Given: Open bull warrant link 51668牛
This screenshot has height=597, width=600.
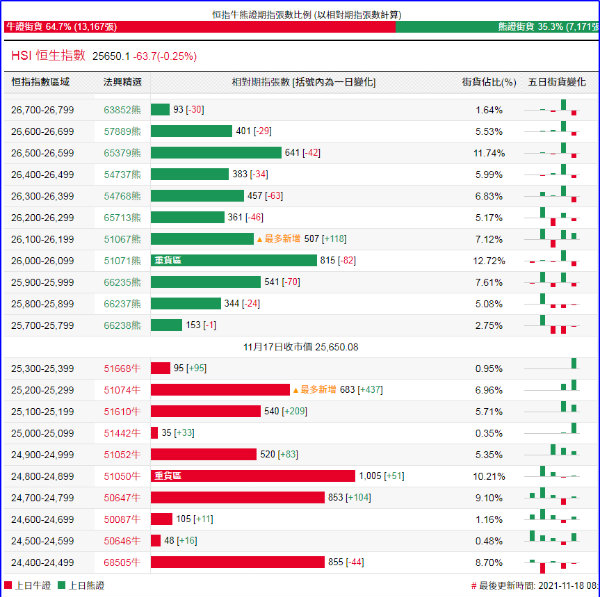Looking at the screenshot, I should point(122,369).
